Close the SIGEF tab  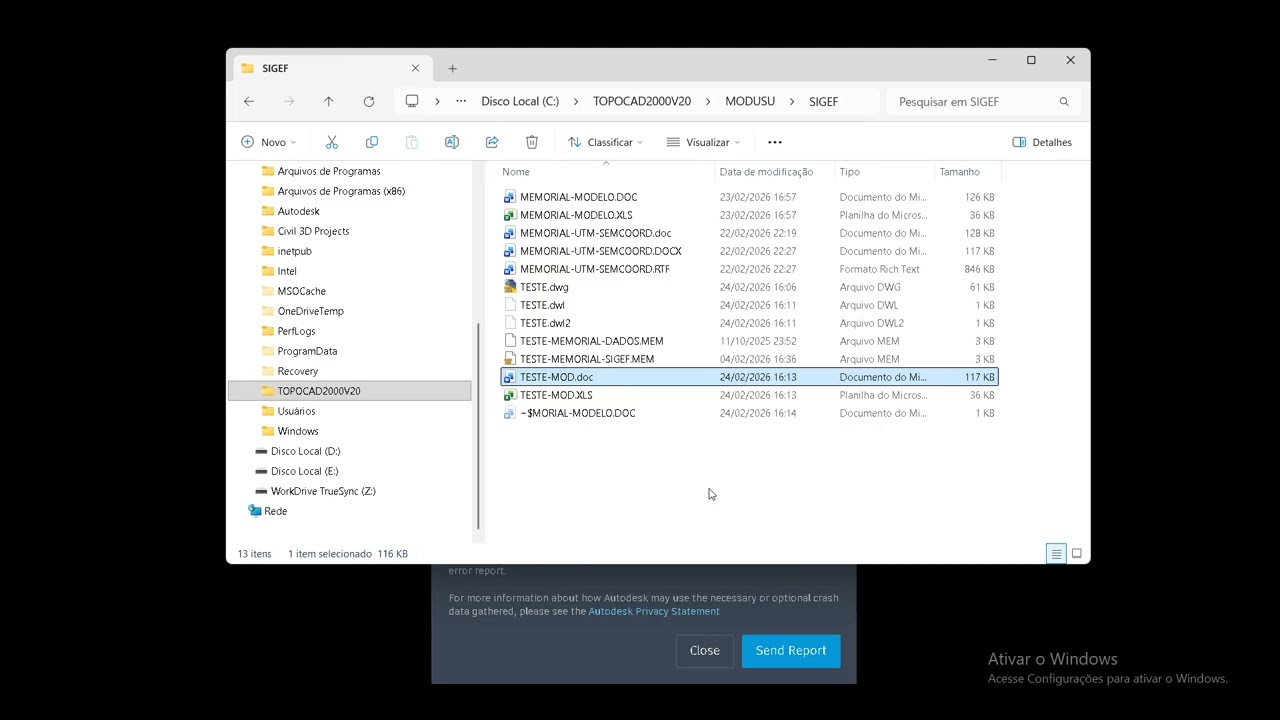point(415,68)
